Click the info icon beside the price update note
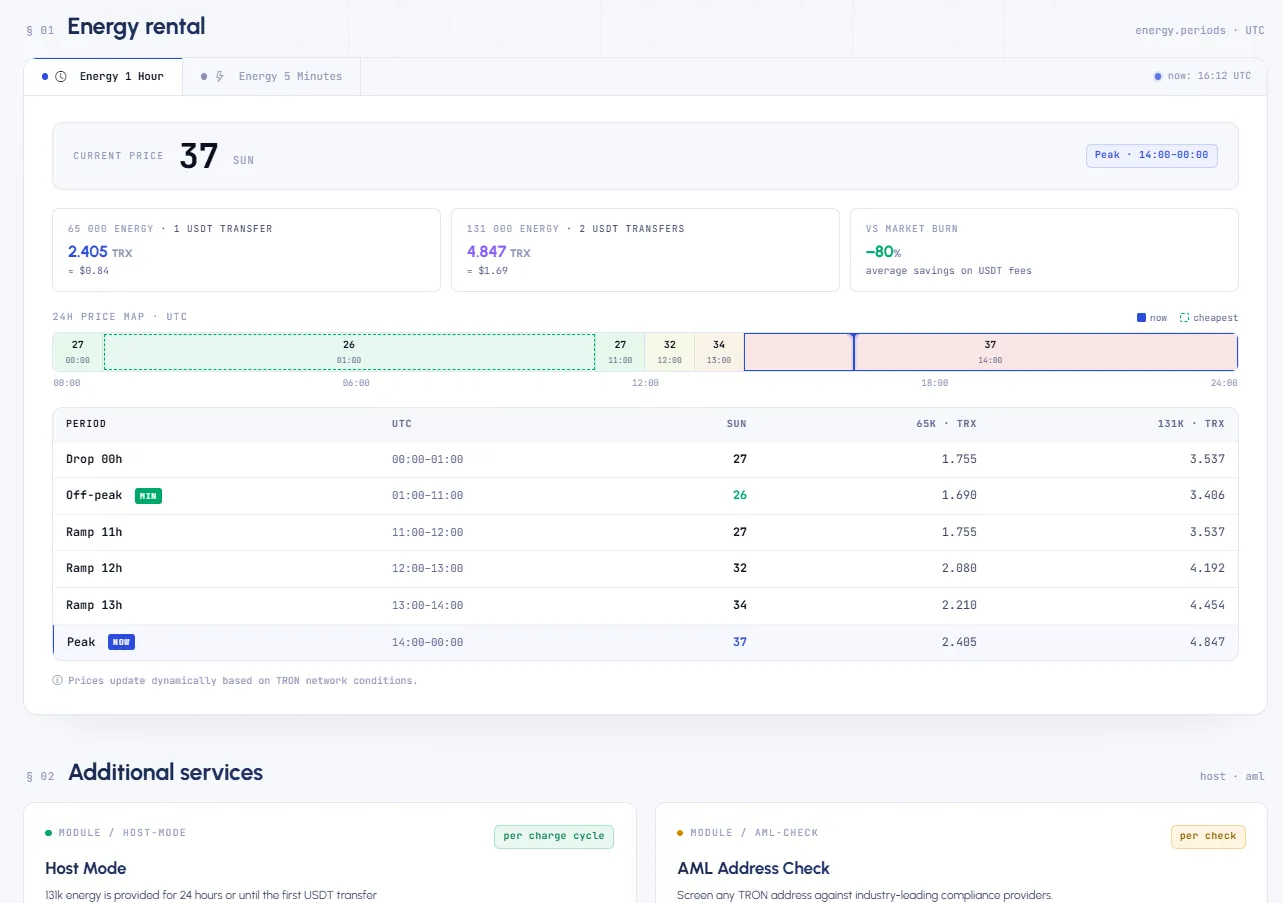 [x=57, y=680]
